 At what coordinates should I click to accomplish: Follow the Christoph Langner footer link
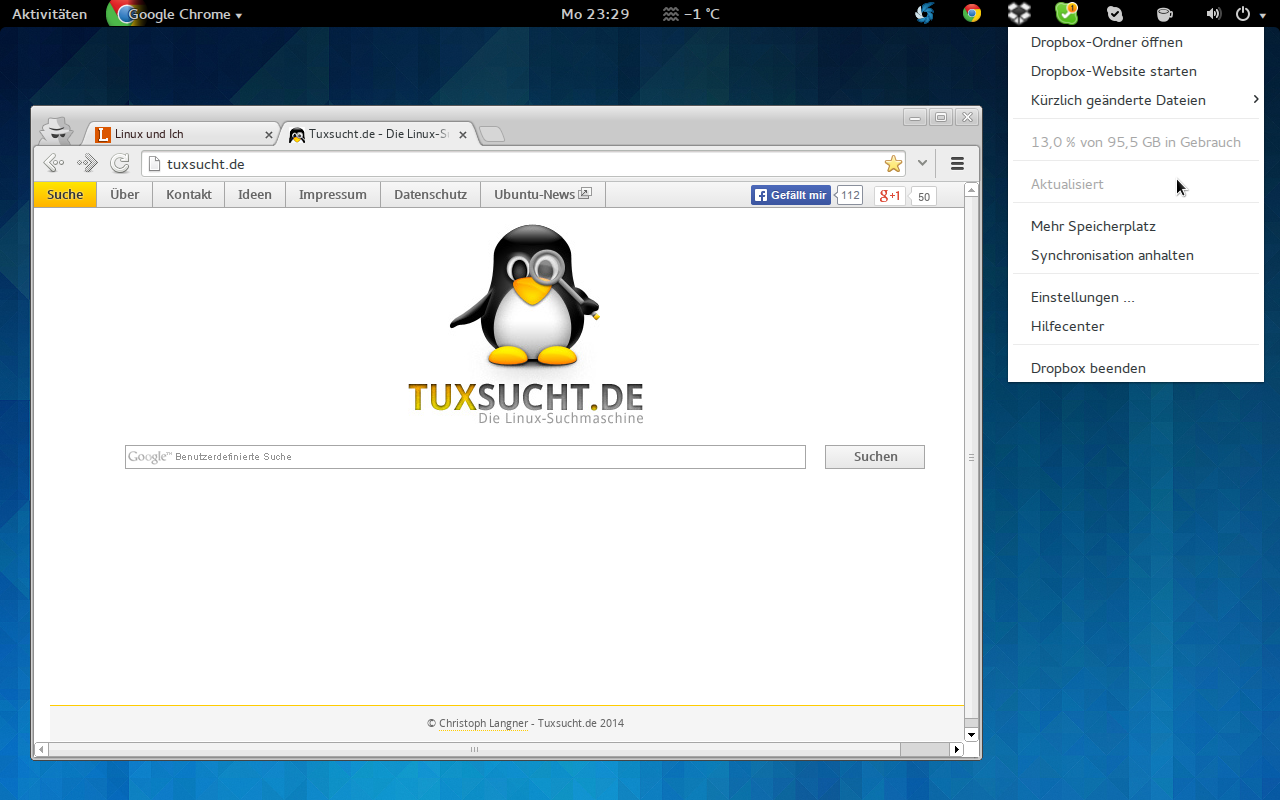point(483,723)
